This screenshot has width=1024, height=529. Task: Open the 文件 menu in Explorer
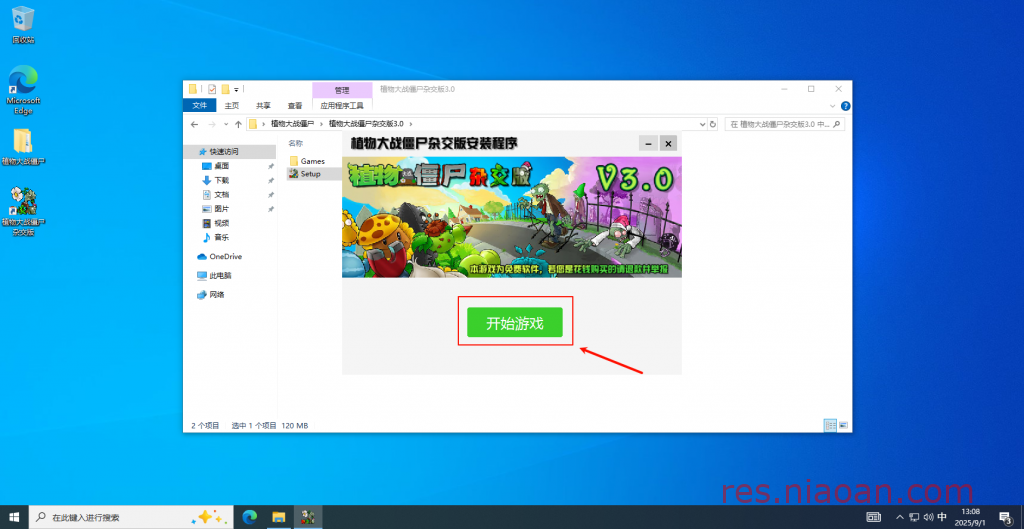tap(200, 105)
